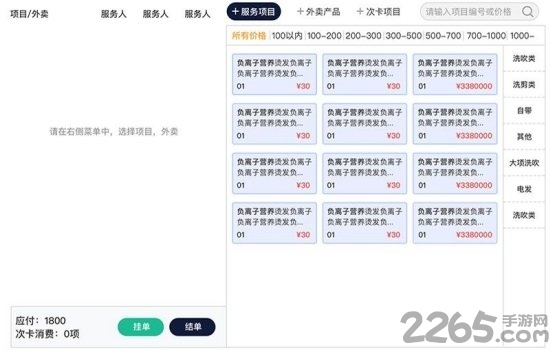
Task: Click the 项目/外卖 column header
Action: pos(29,14)
